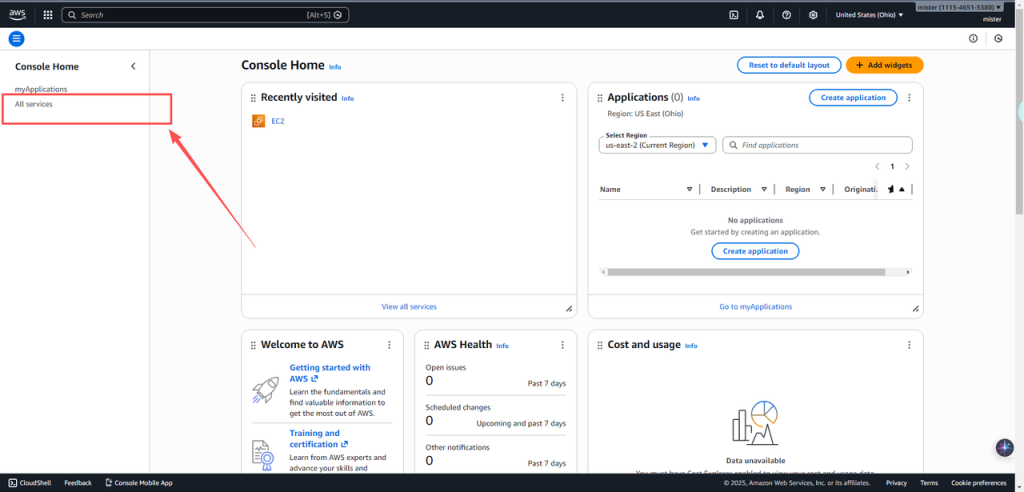Open the settings gear icon
This screenshot has width=1024, height=492.
point(813,14)
